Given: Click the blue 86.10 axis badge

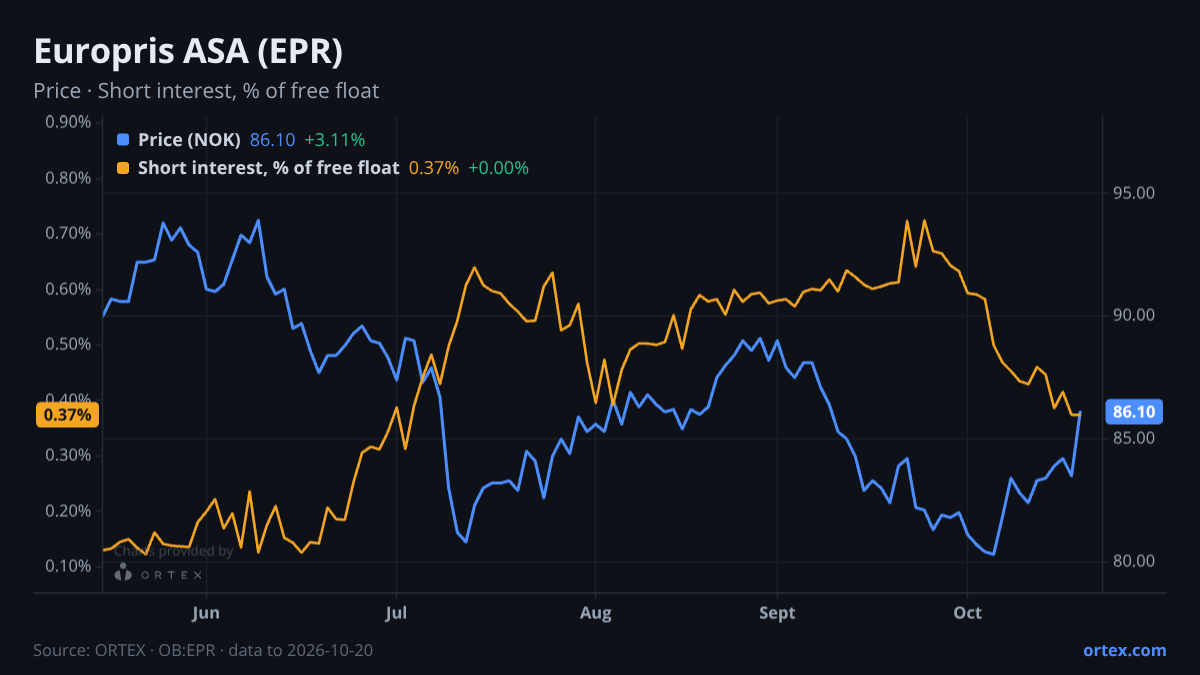Looking at the screenshot, I should (1134, 411).
